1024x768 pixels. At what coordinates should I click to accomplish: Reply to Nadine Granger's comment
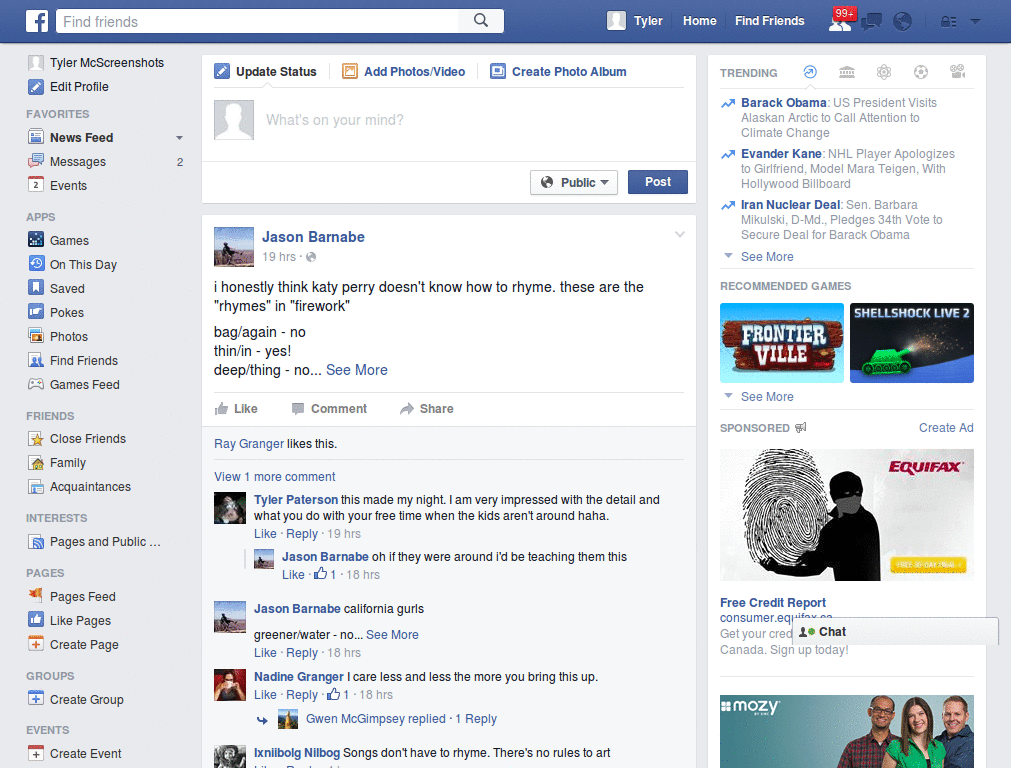coord(302,695)
